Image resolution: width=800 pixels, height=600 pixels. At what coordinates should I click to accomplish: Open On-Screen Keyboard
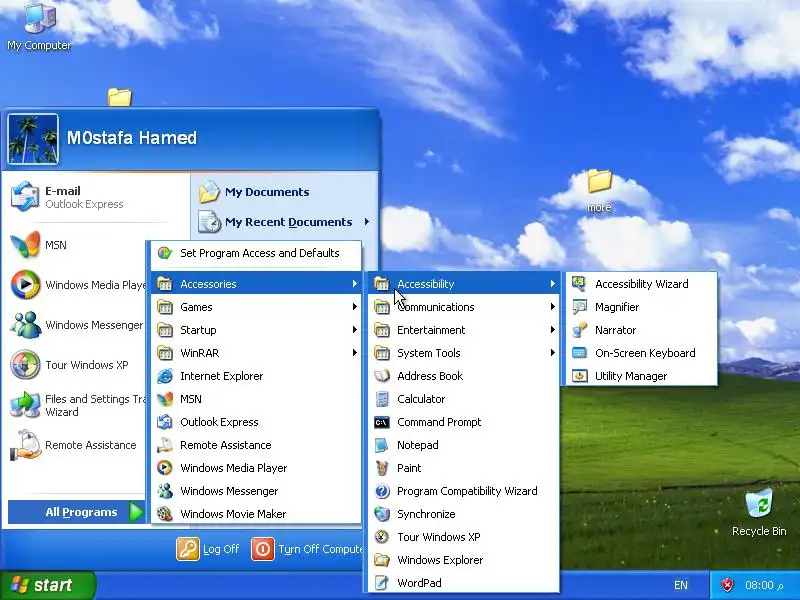click(641, 353)
